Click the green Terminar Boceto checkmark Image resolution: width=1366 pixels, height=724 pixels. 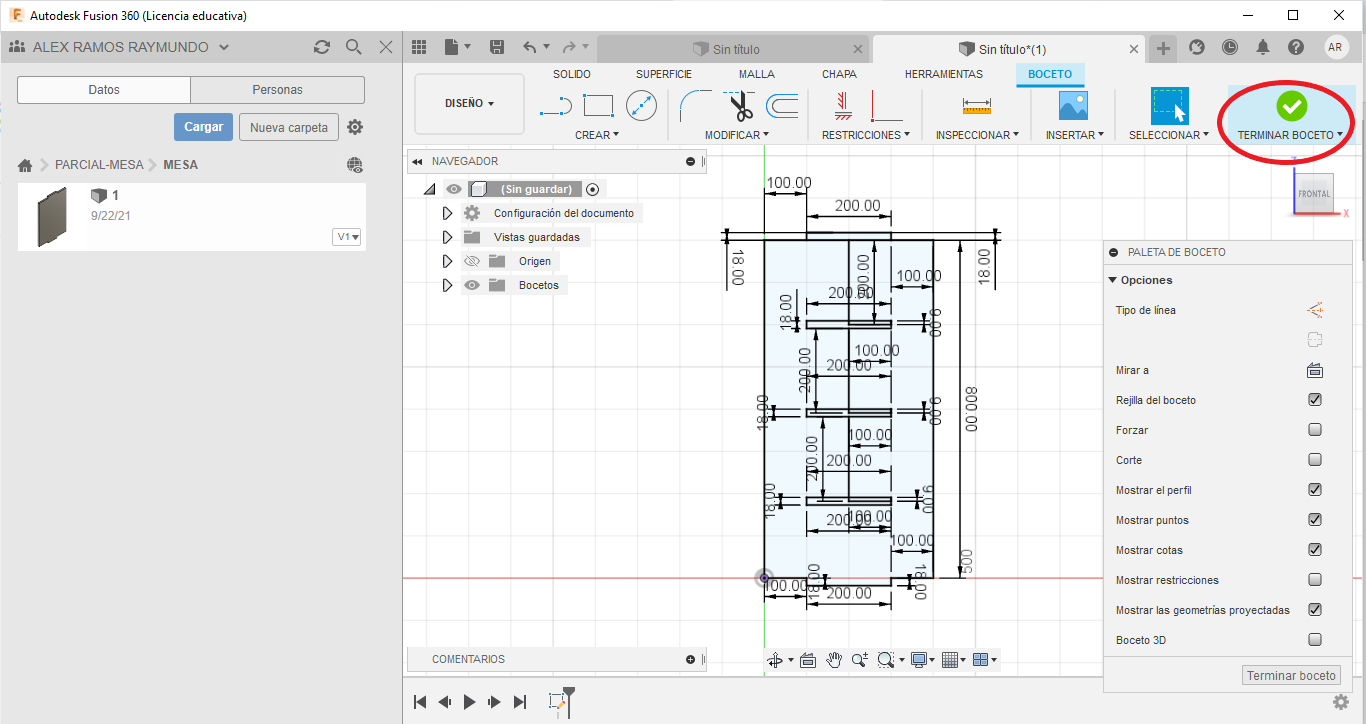(1291, 106)
